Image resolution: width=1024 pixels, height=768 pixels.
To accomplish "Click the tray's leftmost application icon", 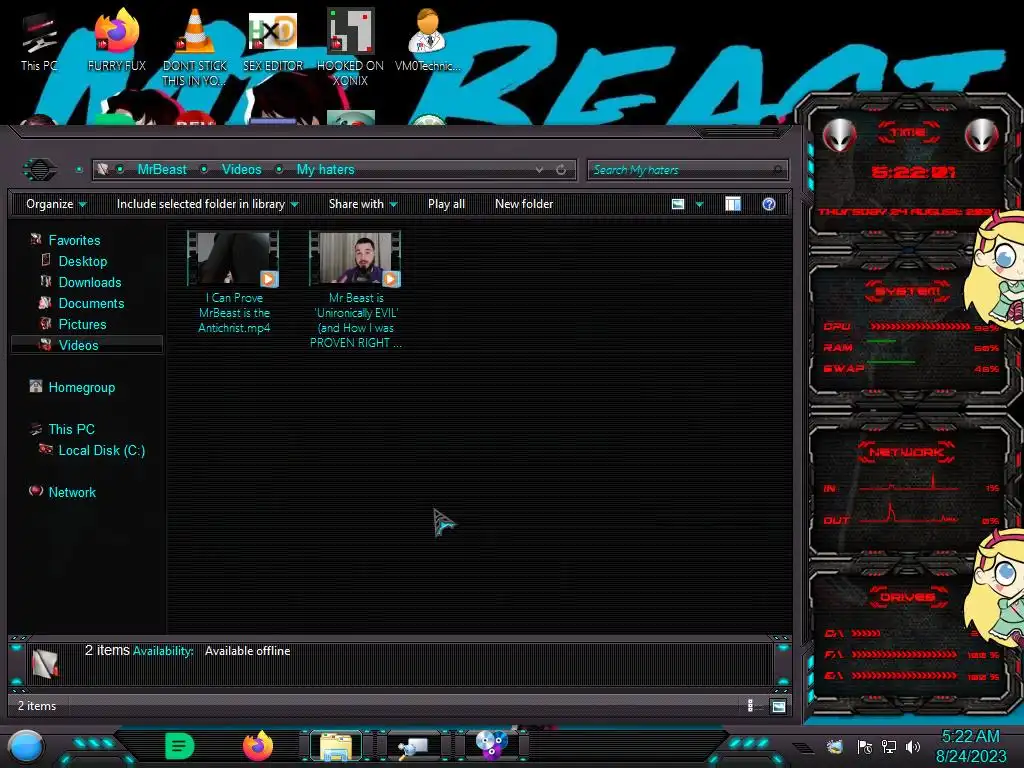I will pyautogui.click(x=834, y=746).
